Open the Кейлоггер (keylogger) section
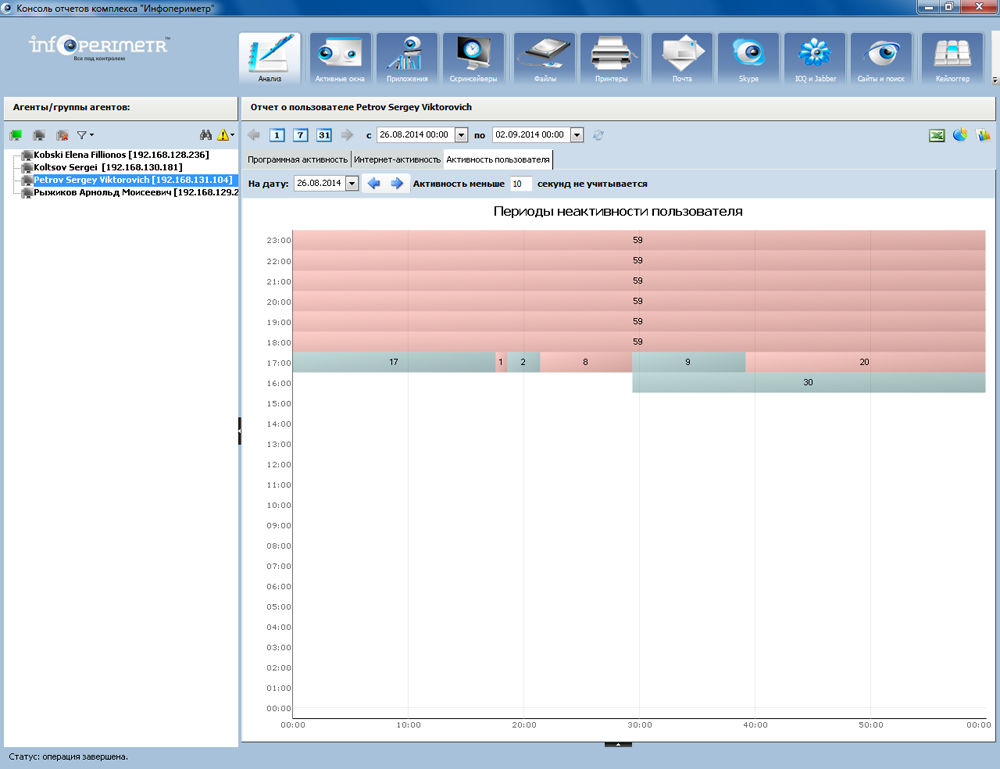The width and height of the screenshot is (1000, 769). (951, 58)
